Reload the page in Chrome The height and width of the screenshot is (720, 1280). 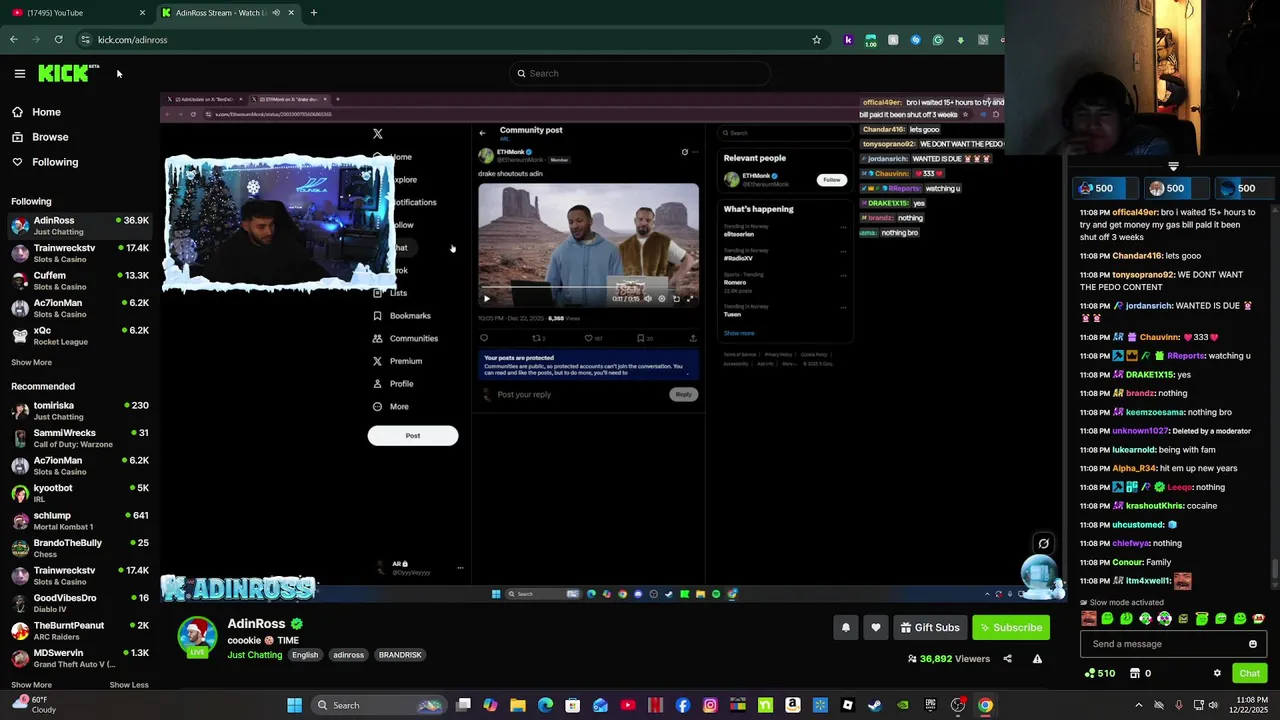58,40
